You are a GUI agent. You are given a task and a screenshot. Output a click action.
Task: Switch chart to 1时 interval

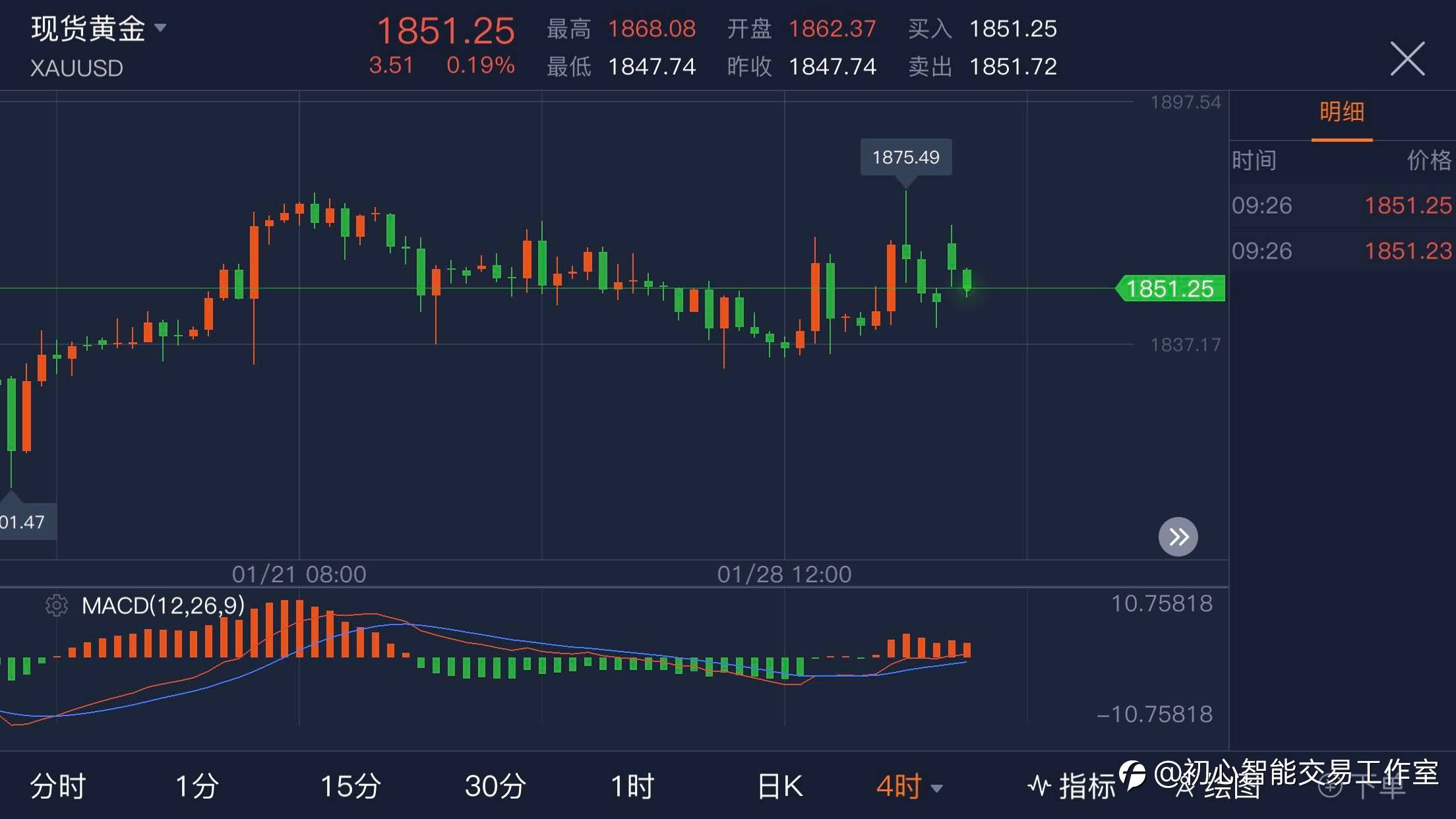[632, 786]
